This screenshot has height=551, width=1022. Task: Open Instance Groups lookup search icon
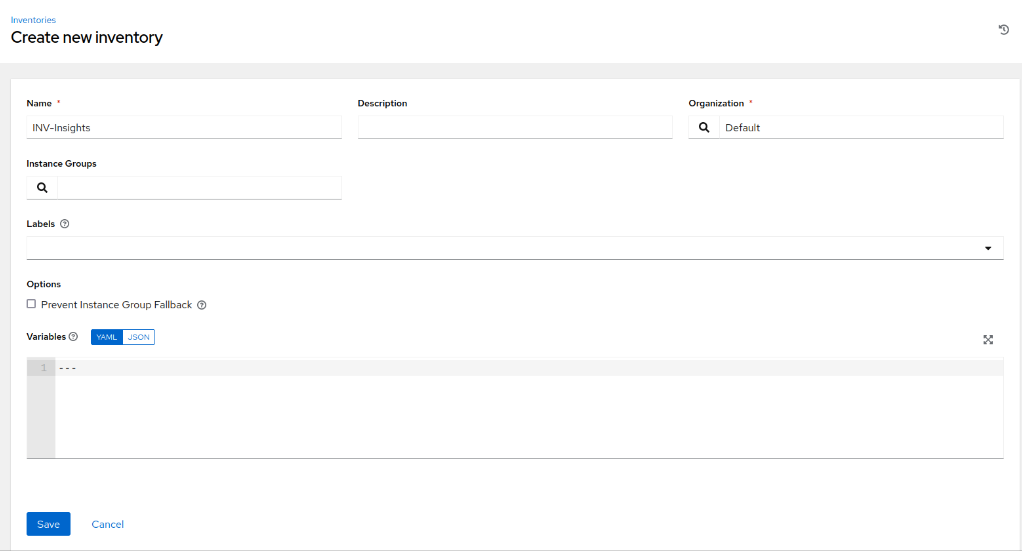pos(42,188)
